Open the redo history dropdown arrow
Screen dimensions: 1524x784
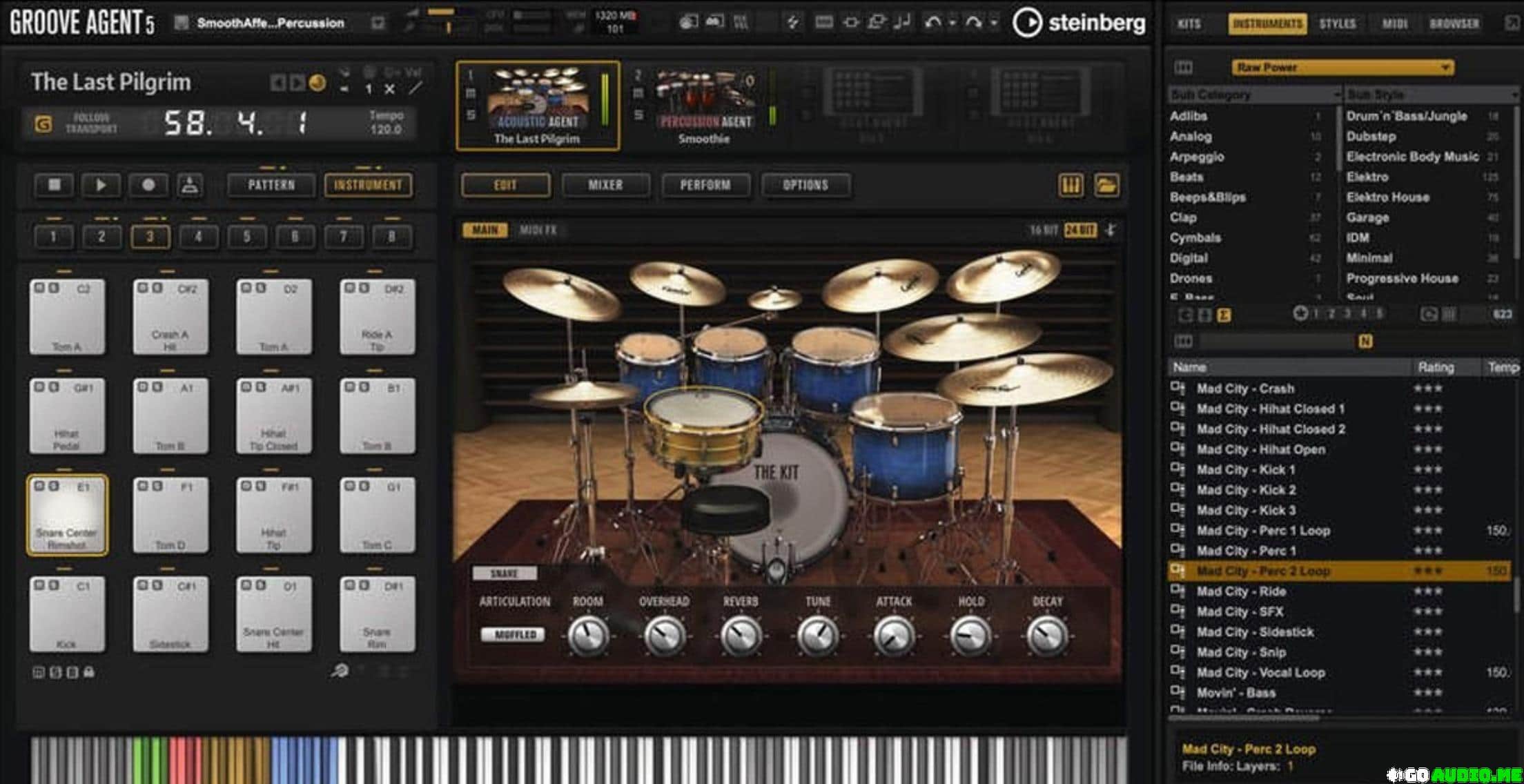994,23
